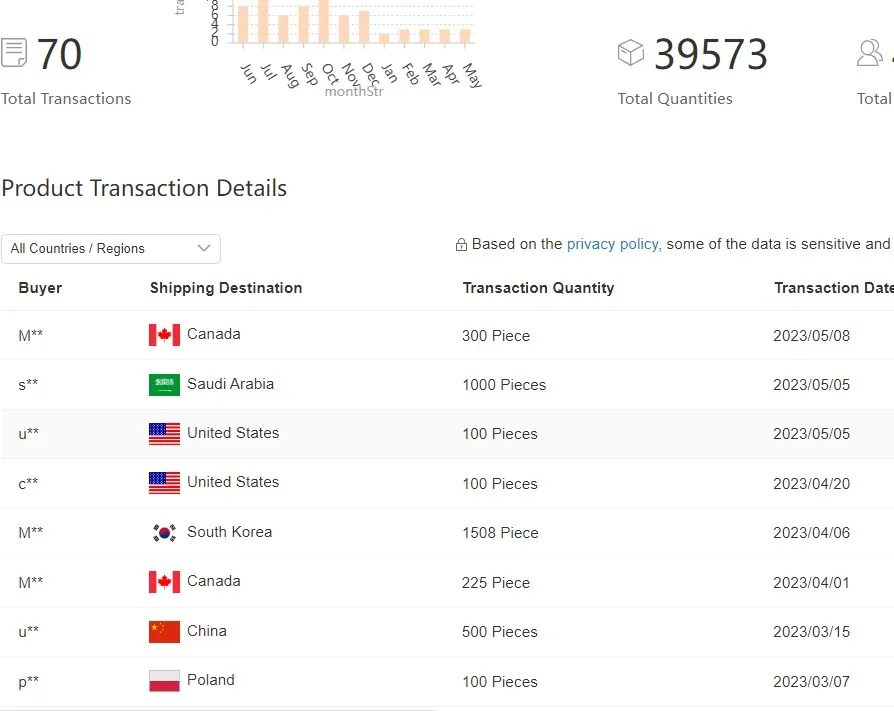Click the Shipping Destination column header
The image size is (894, 711).
coord(226,288)
